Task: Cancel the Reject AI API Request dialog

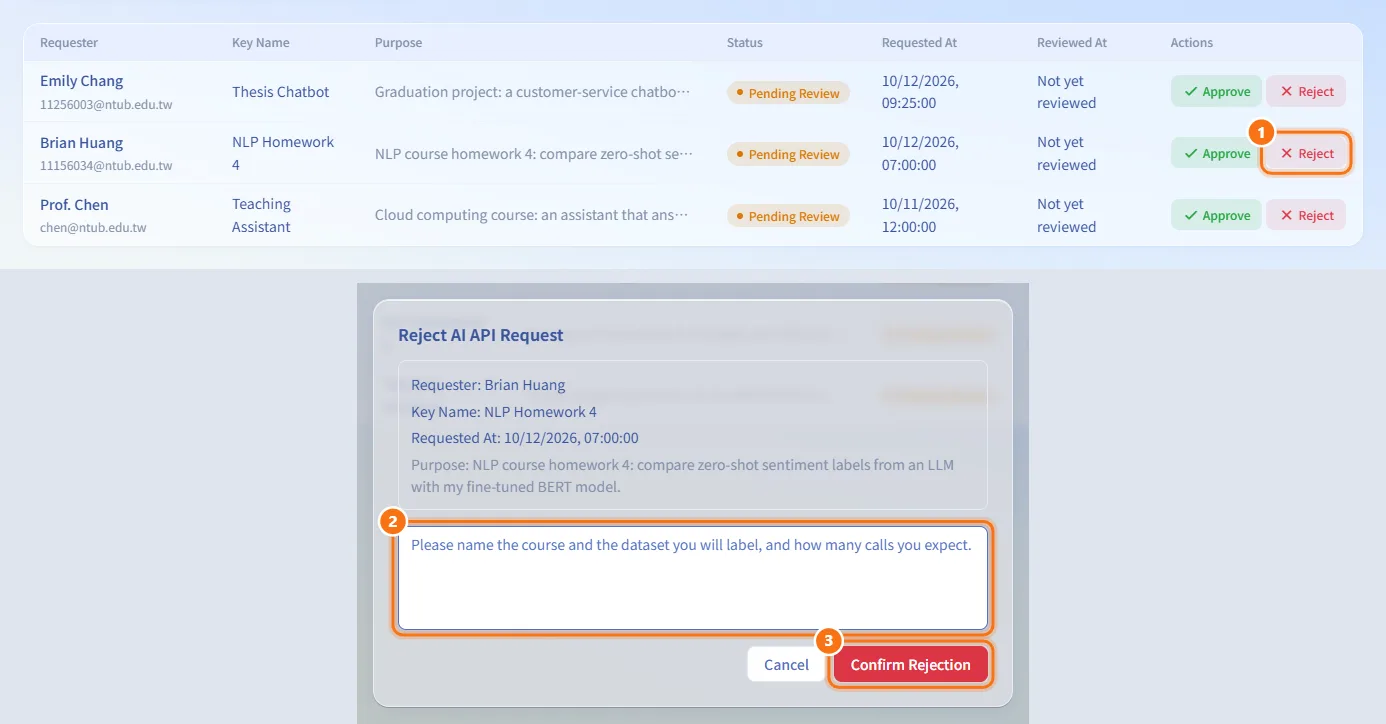Action: (786, 665)
